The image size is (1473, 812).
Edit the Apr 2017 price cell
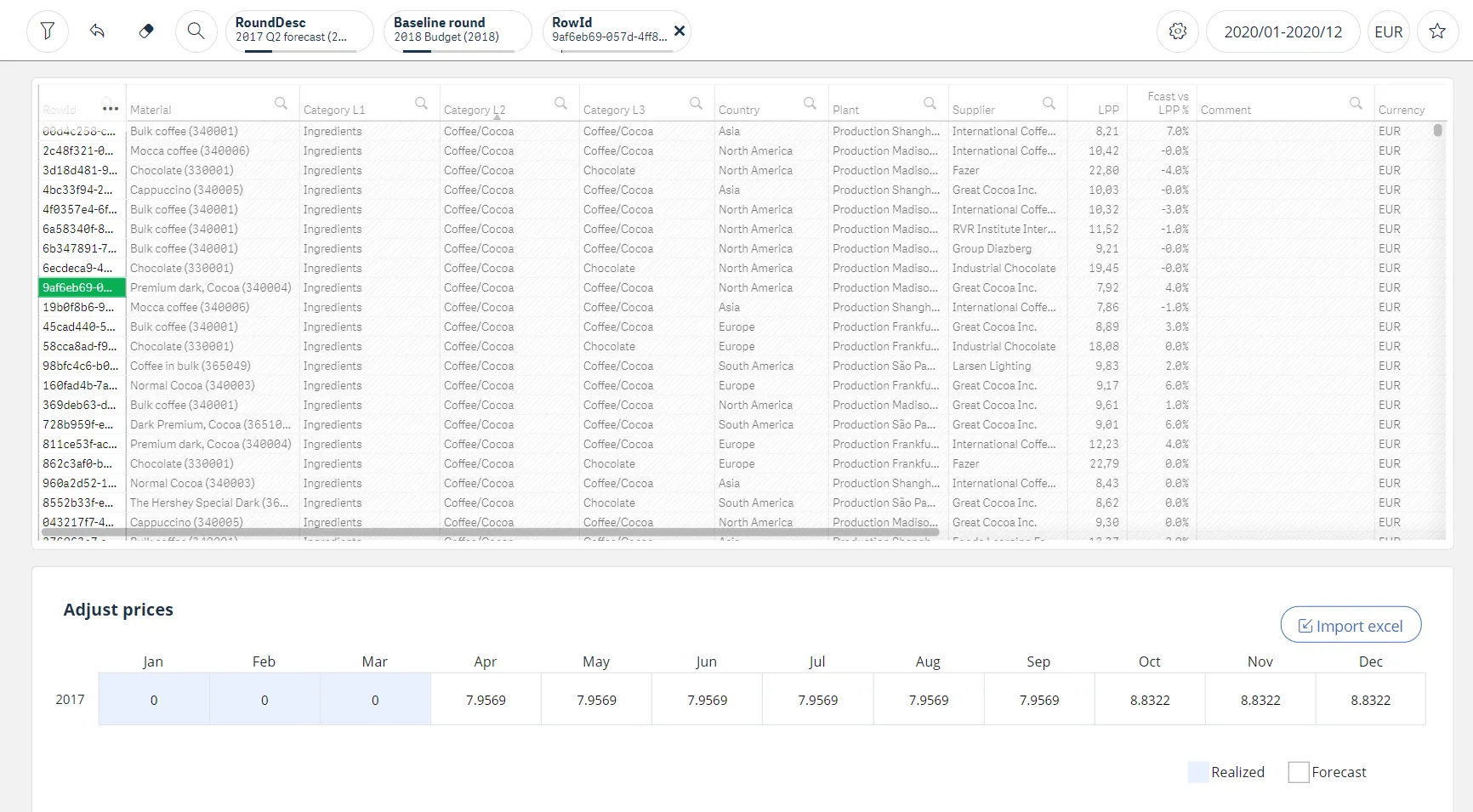pyautogui.click(x=486, y=700)
